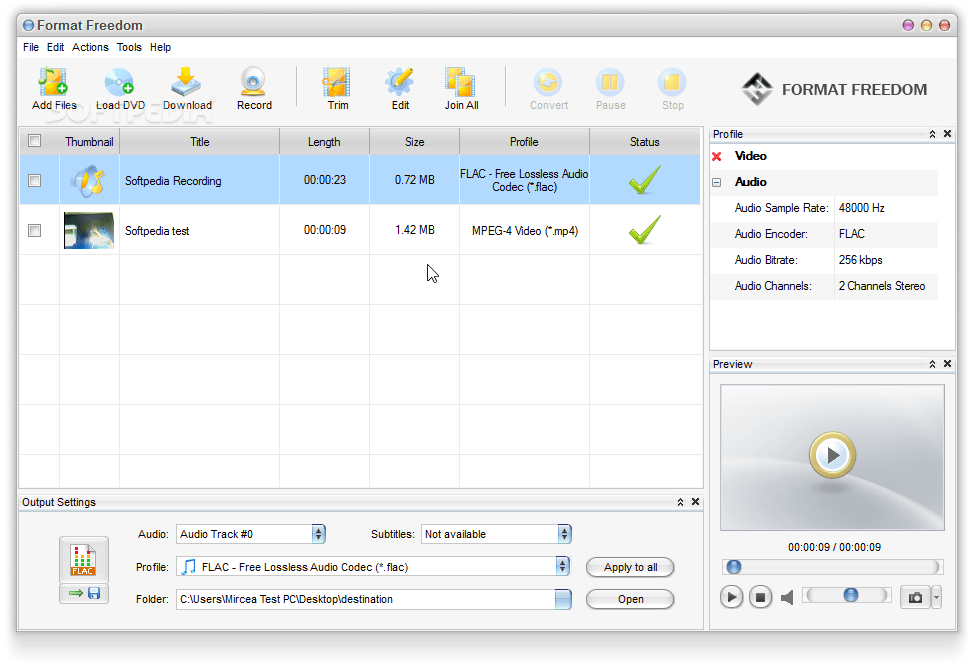
Task: Click the volume slider knob
Action: pyautogui.click(x=851, y=595)
